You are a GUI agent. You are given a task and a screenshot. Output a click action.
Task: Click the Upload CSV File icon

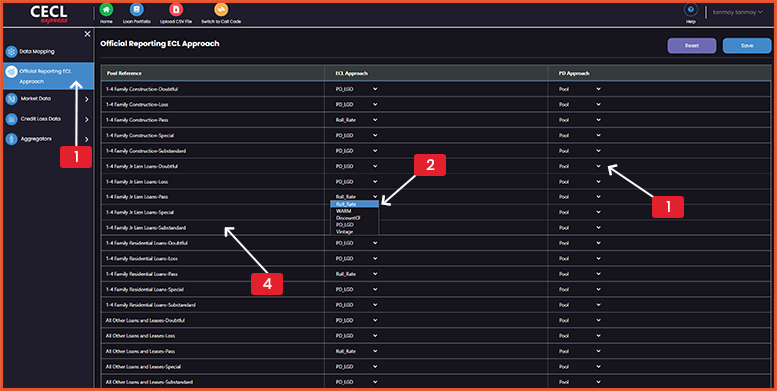(x=176, y=9)
